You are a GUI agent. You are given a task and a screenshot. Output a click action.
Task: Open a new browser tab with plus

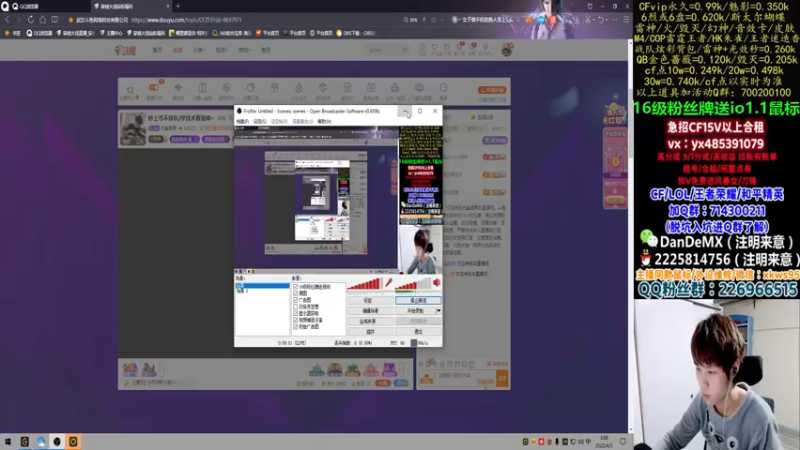click(x=178, y=6)
